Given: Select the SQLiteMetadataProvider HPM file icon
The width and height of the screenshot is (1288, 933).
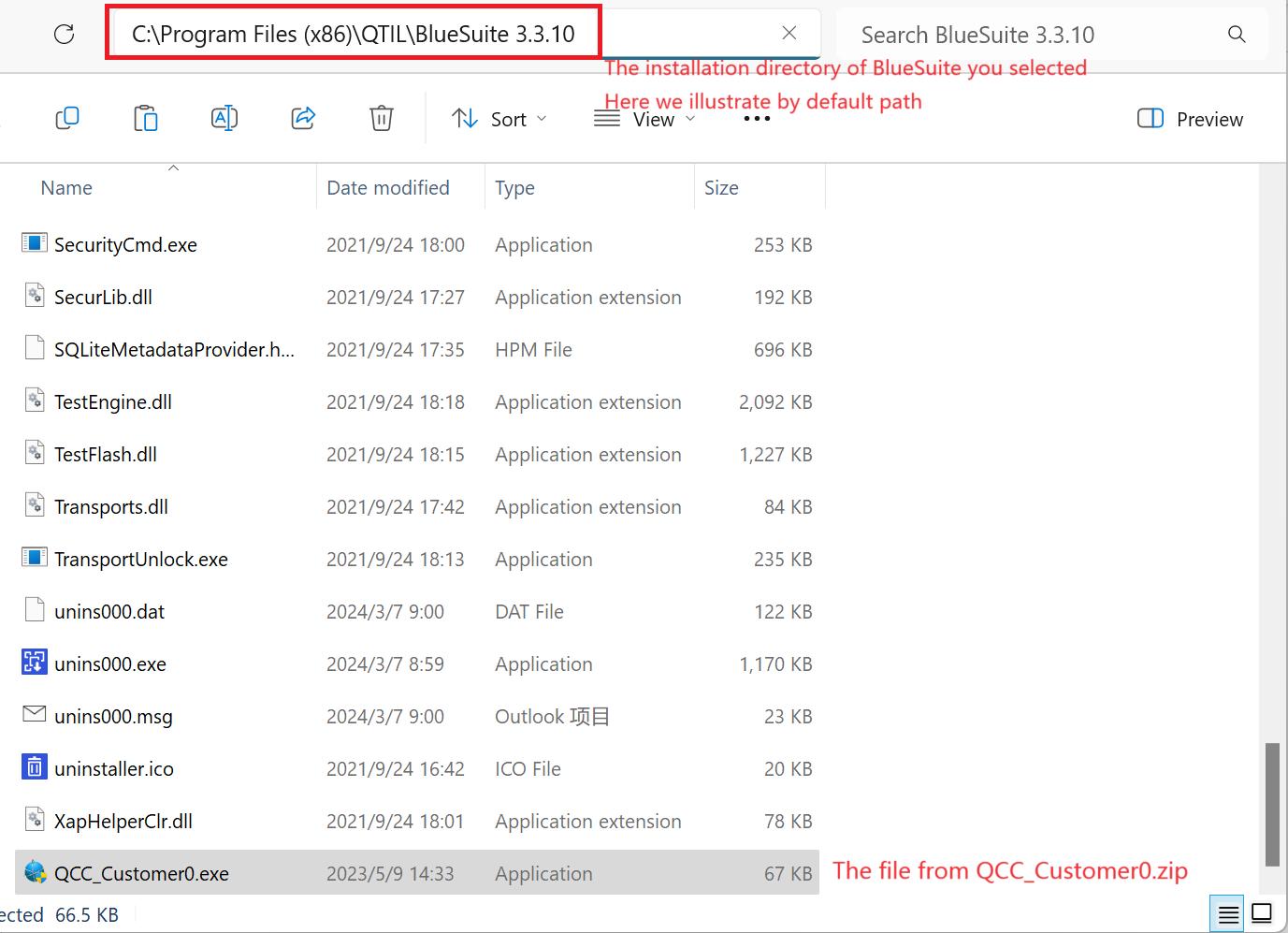Looking at the screenshot, I should 35,348.
